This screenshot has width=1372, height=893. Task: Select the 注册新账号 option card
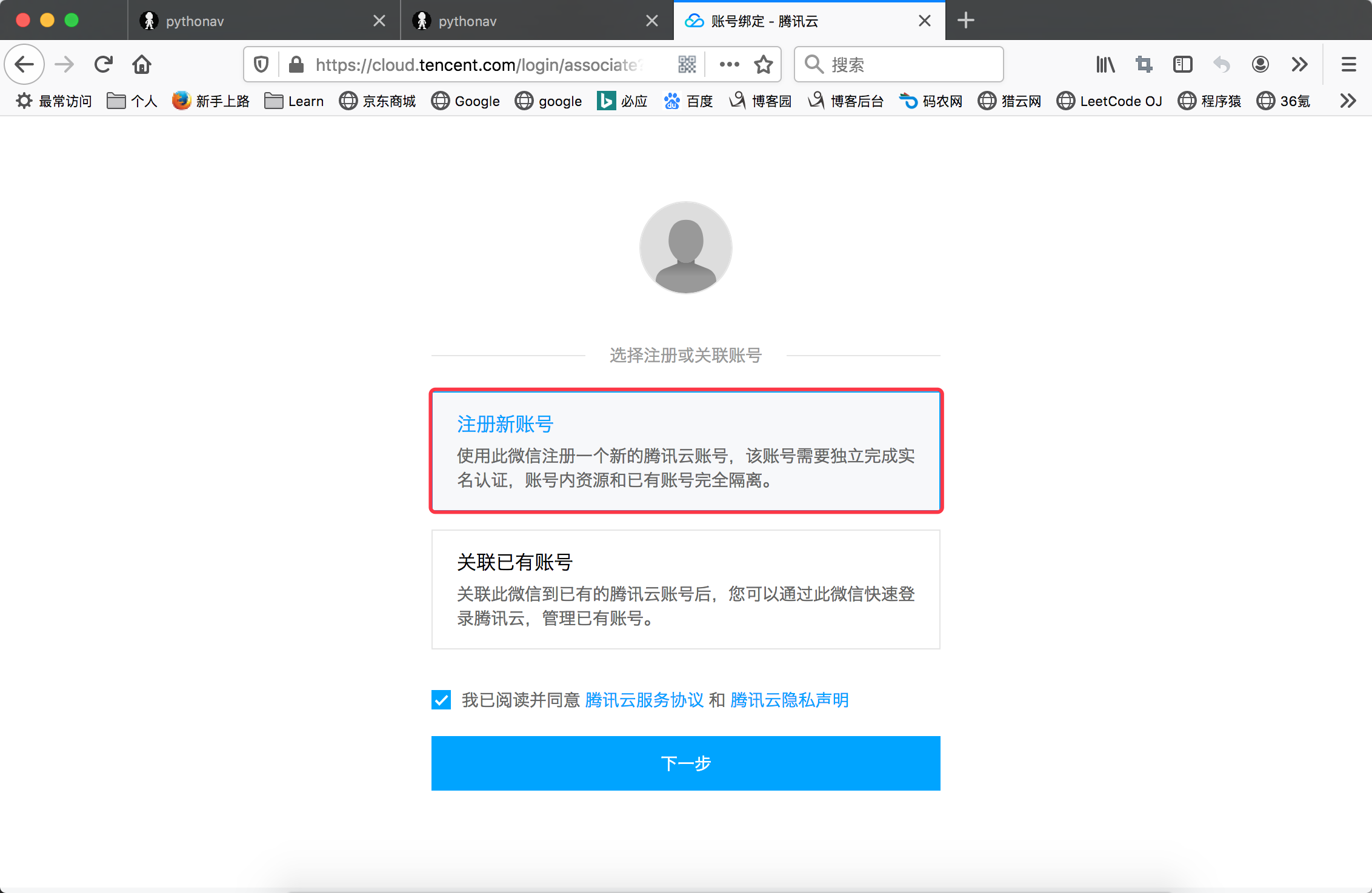coord(686,451)
